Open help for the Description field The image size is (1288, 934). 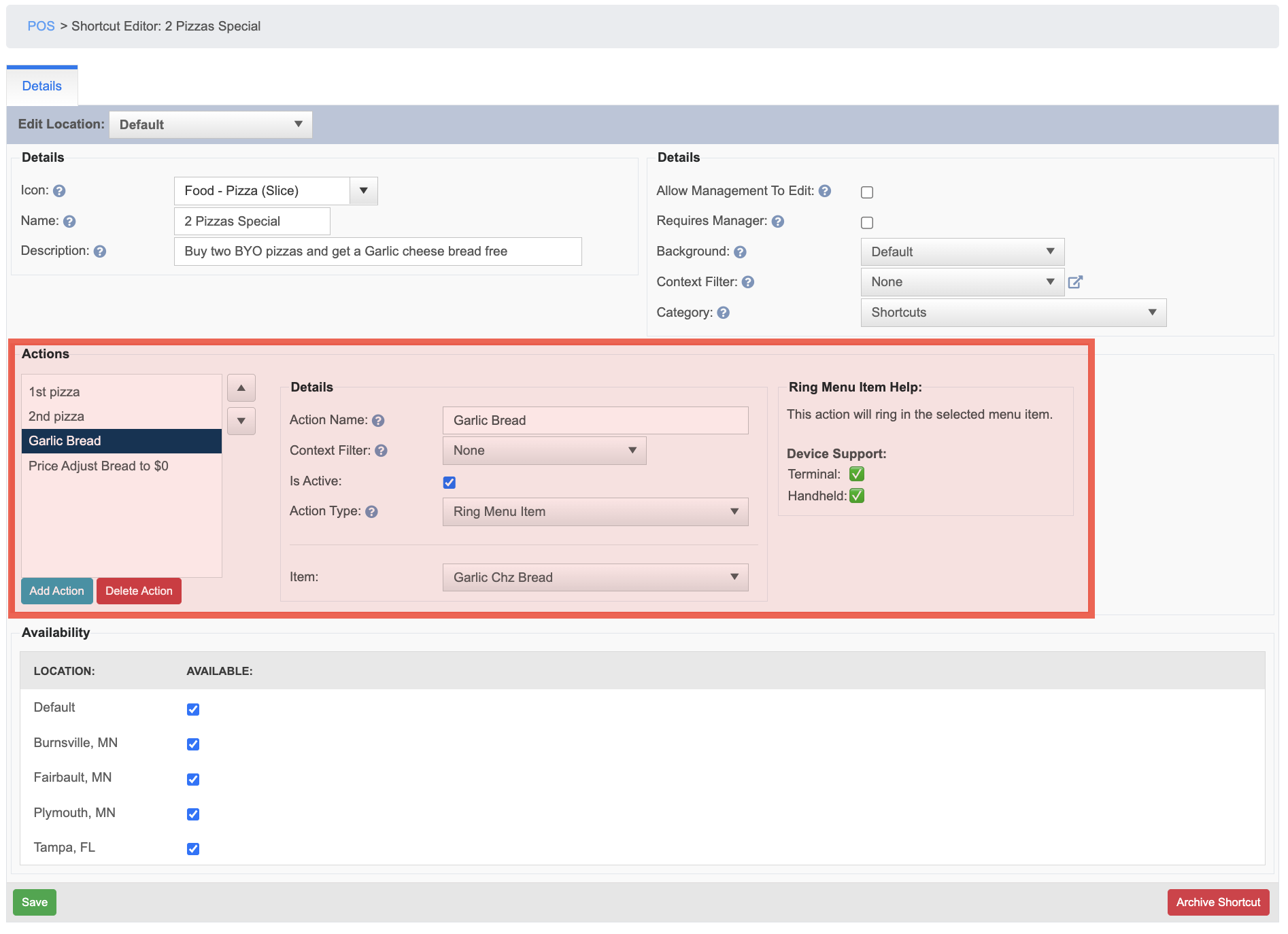pos(100,252)
